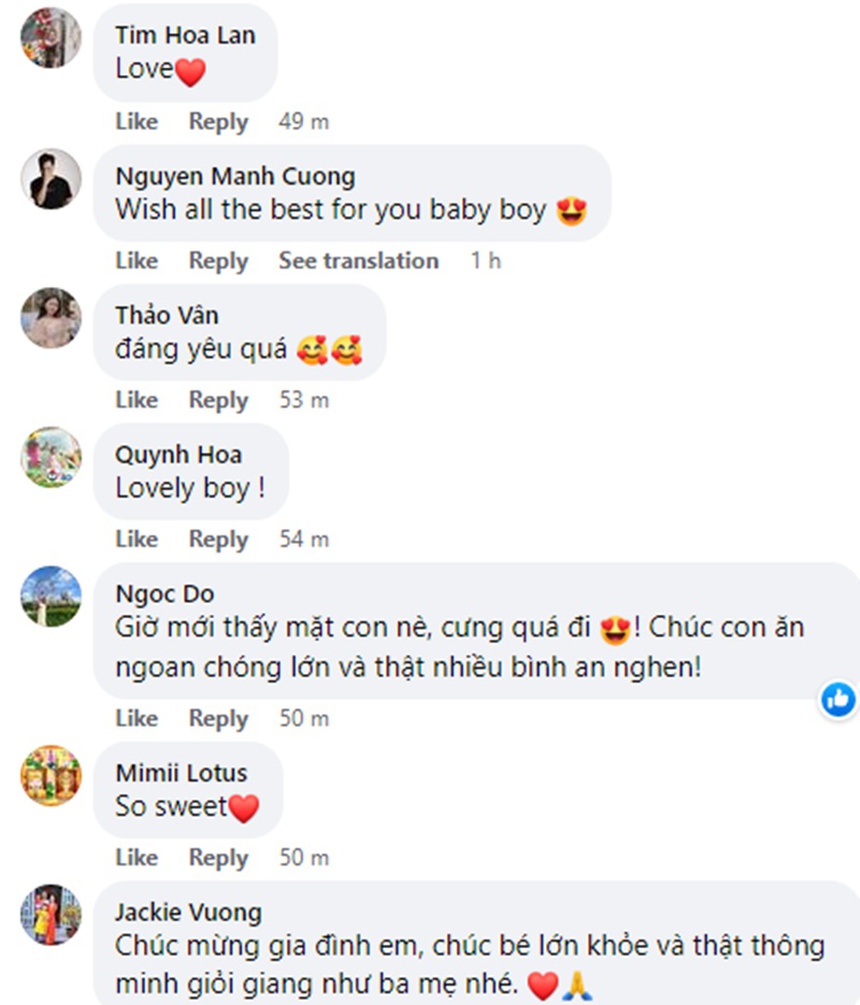Screen dimensions: 860x1005
Task: Like Tim Hoa Lan's comment
Action: 136,122
